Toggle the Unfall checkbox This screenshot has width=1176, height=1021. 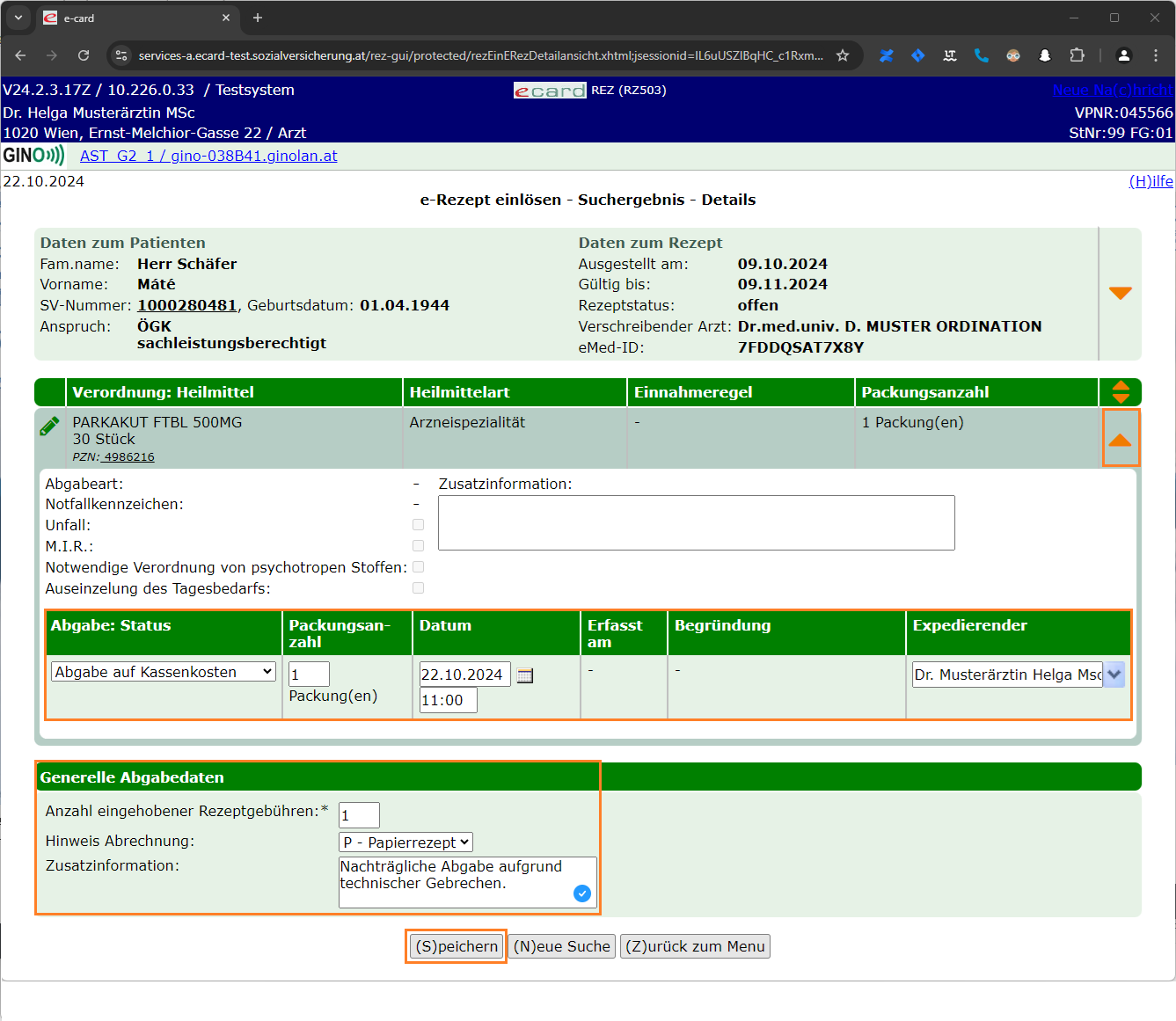coord(419,525)
